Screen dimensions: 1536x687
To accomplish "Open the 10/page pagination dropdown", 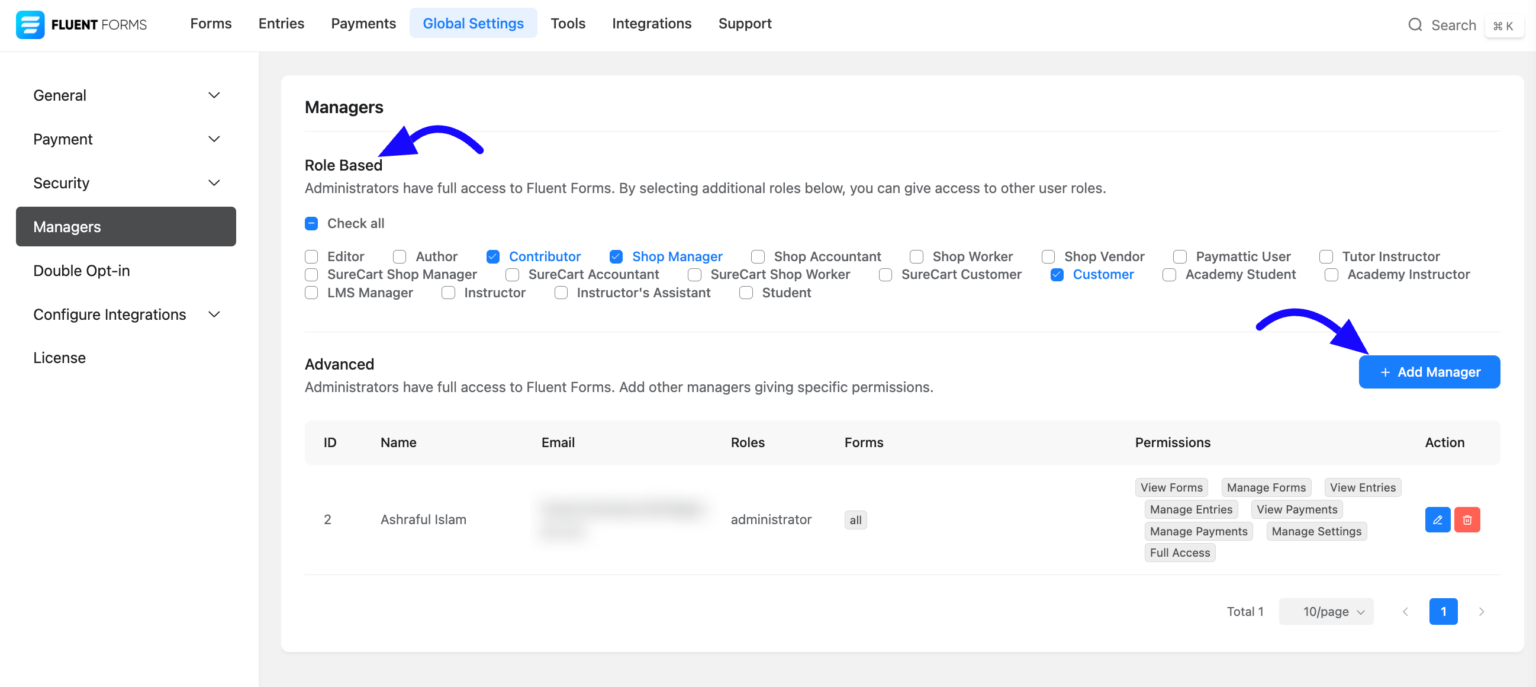I will point(1326,611).
